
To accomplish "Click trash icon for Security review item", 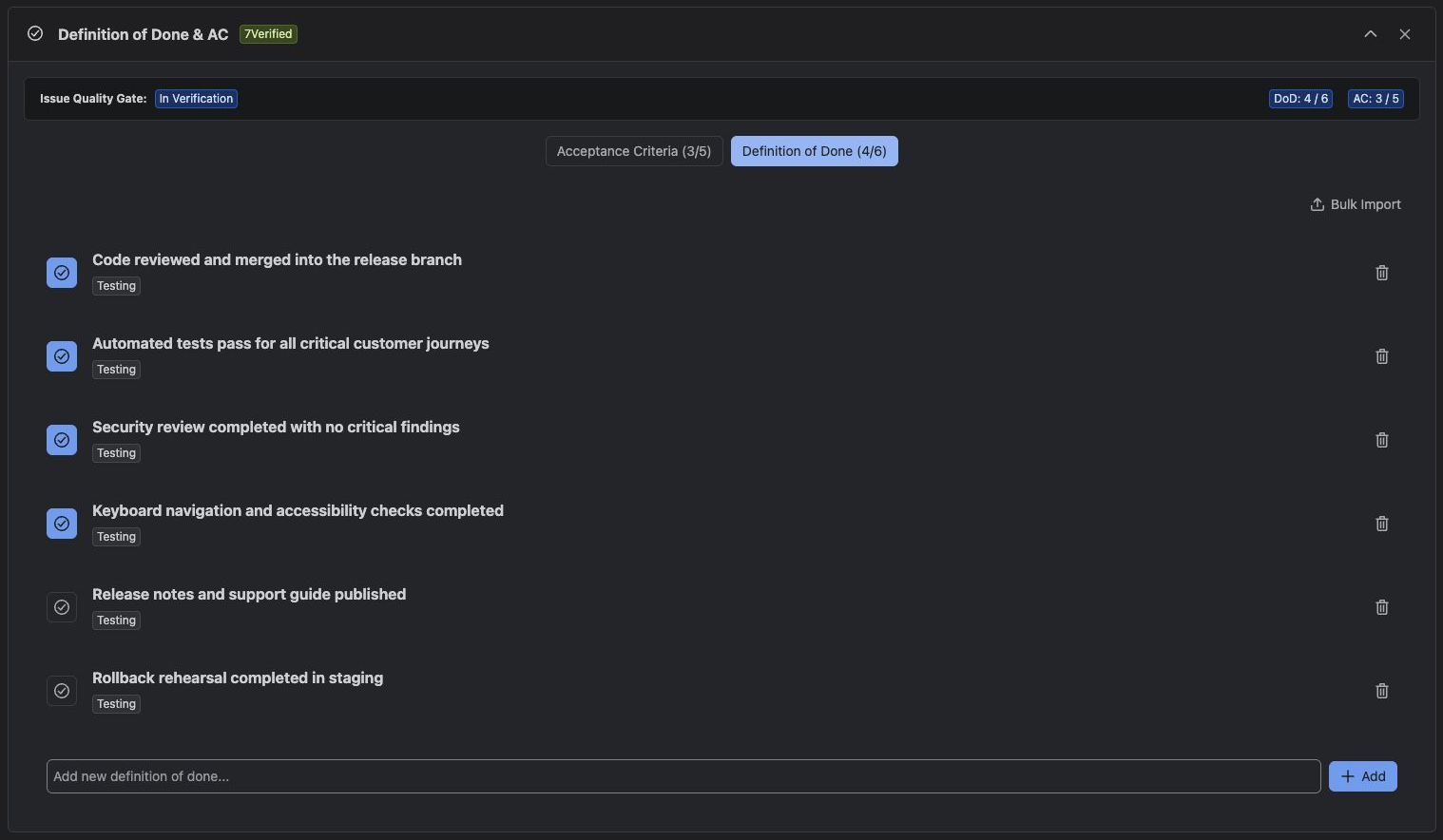I will (x=1382, y=440).
